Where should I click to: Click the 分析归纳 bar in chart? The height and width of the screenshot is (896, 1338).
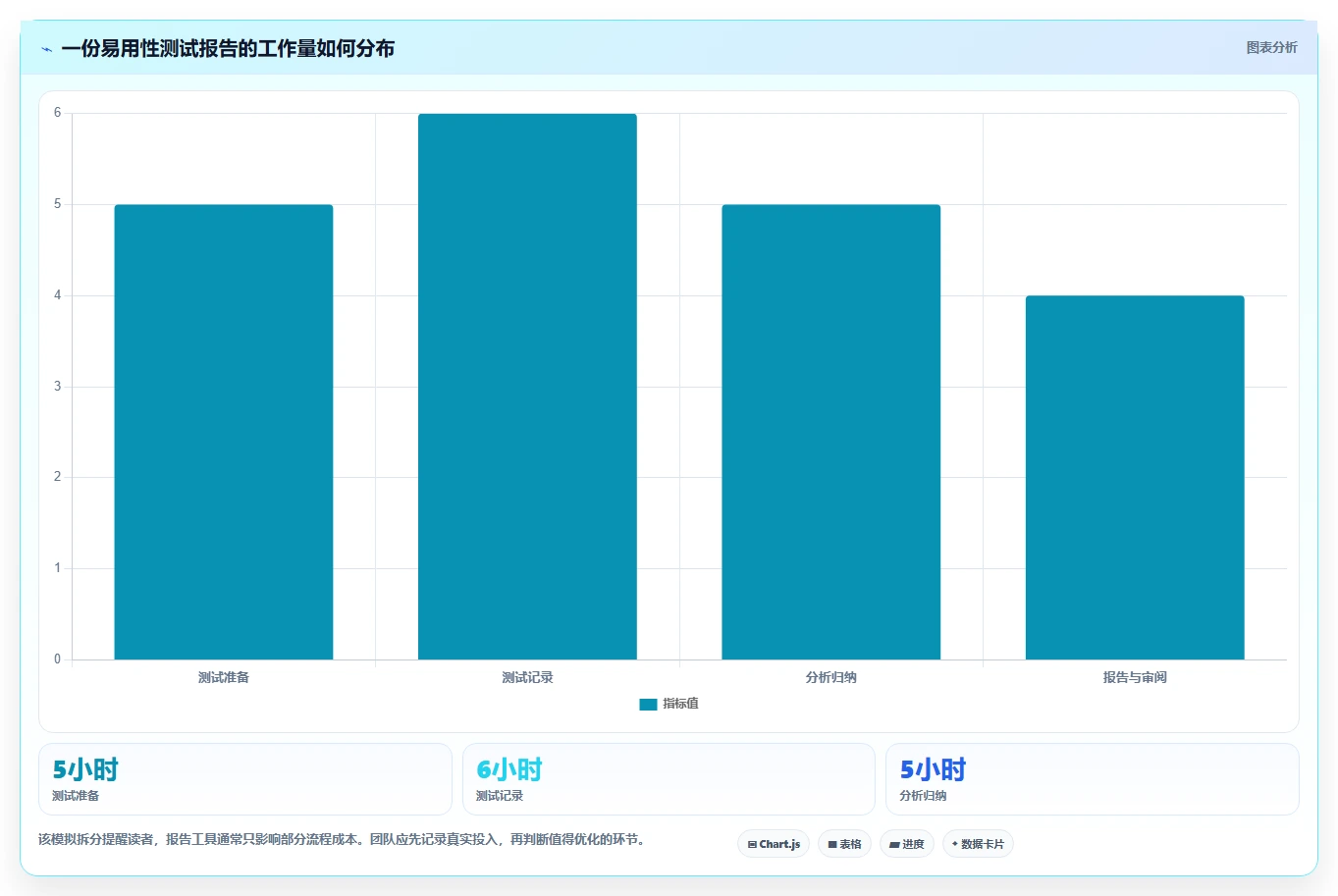tap(831, 432)
